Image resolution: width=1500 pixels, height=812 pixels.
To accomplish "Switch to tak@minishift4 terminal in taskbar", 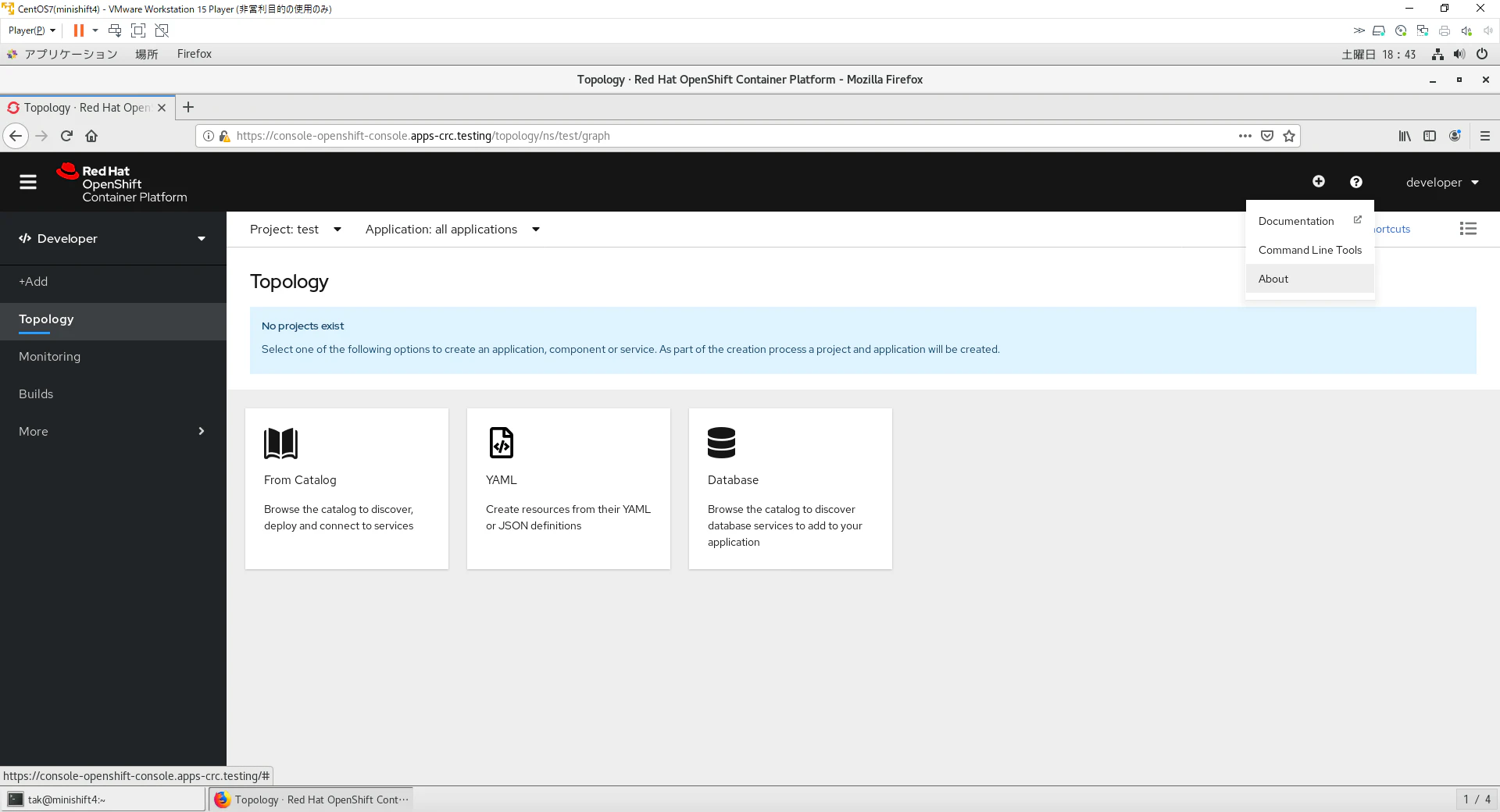I will click(x=103, y=800).
